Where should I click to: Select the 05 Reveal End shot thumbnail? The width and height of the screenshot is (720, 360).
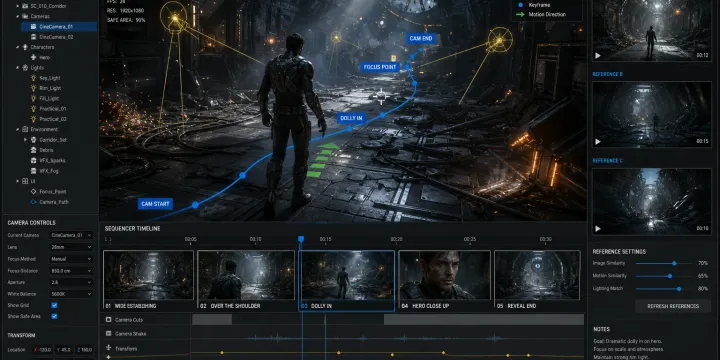[537, 280]
